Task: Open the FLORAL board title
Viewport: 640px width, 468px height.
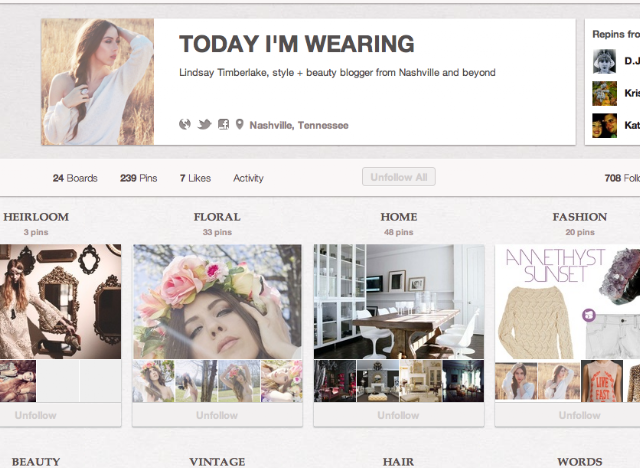Action: tap(217, 217)
